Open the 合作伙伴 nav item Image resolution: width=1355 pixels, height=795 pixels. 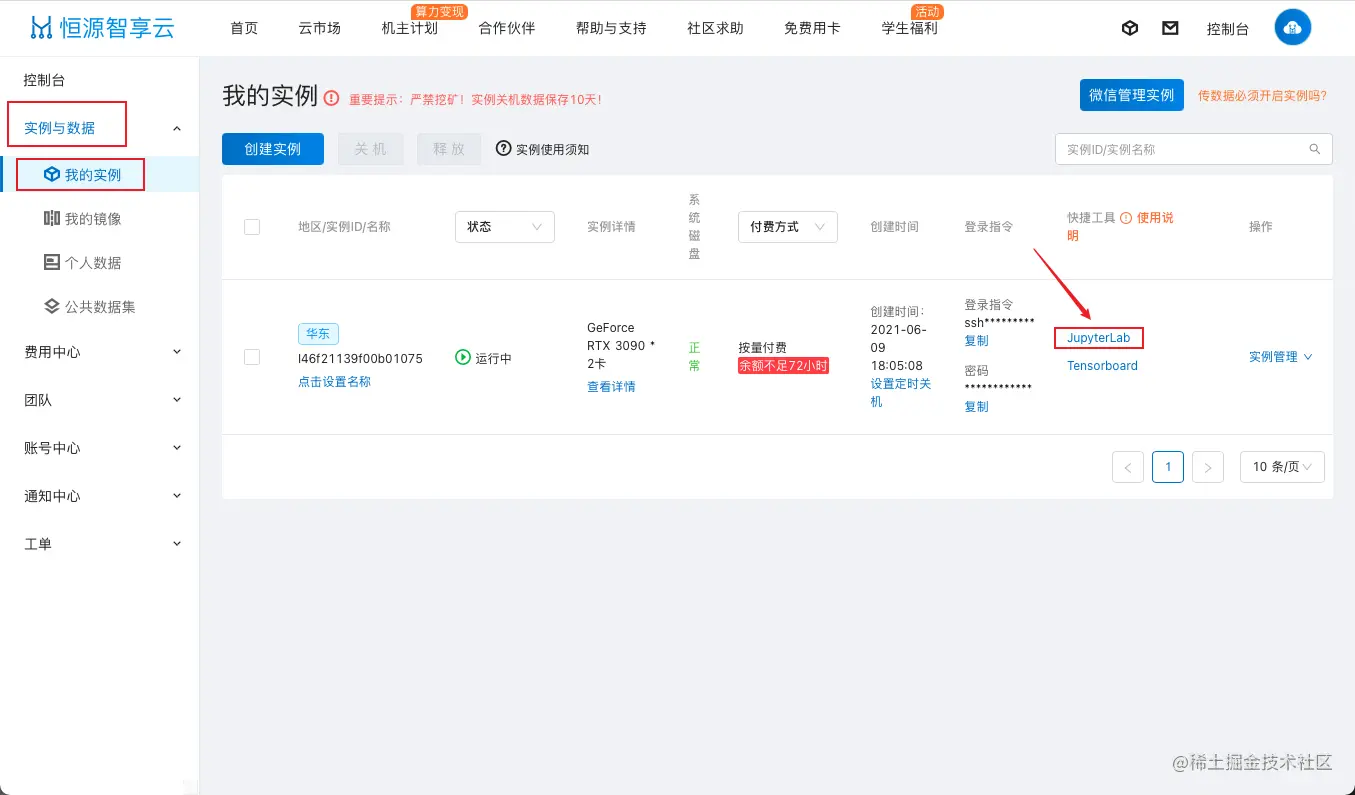(507, 28)
